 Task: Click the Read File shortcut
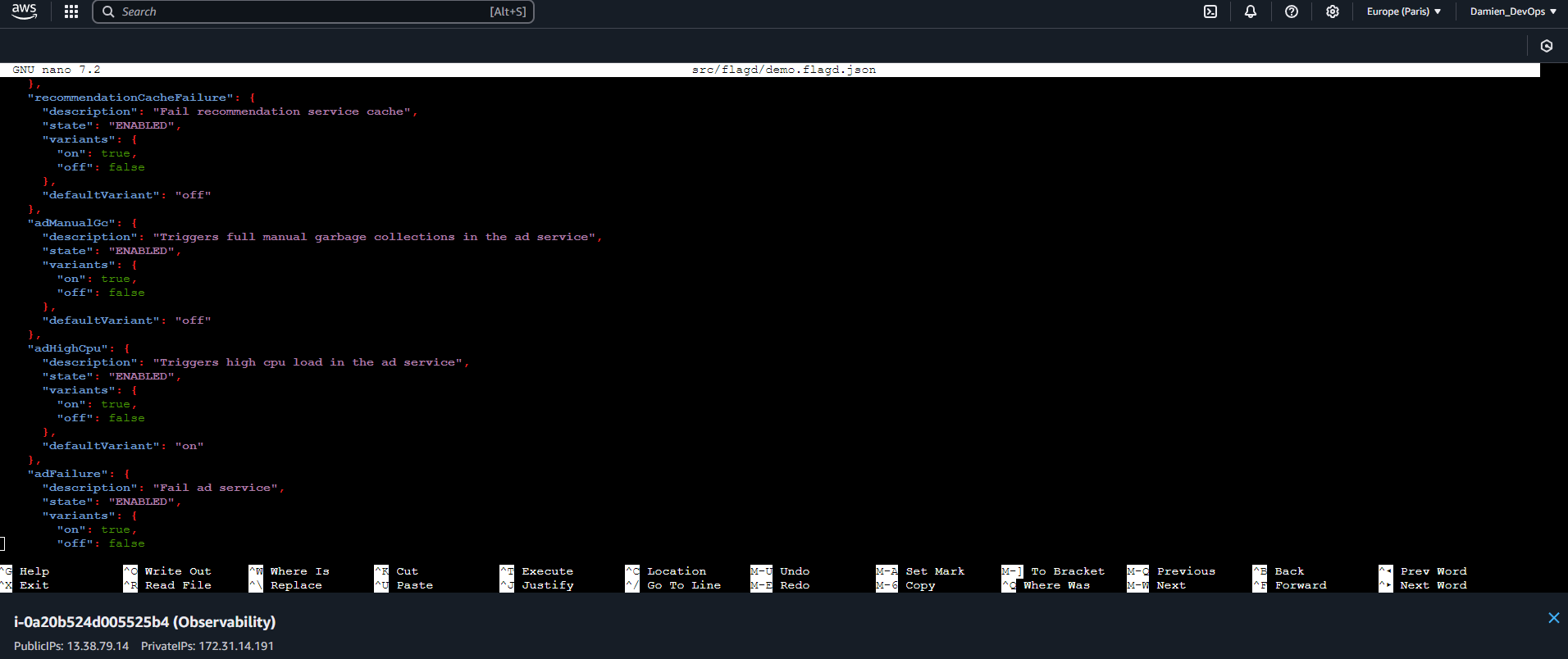pos(167,585)
